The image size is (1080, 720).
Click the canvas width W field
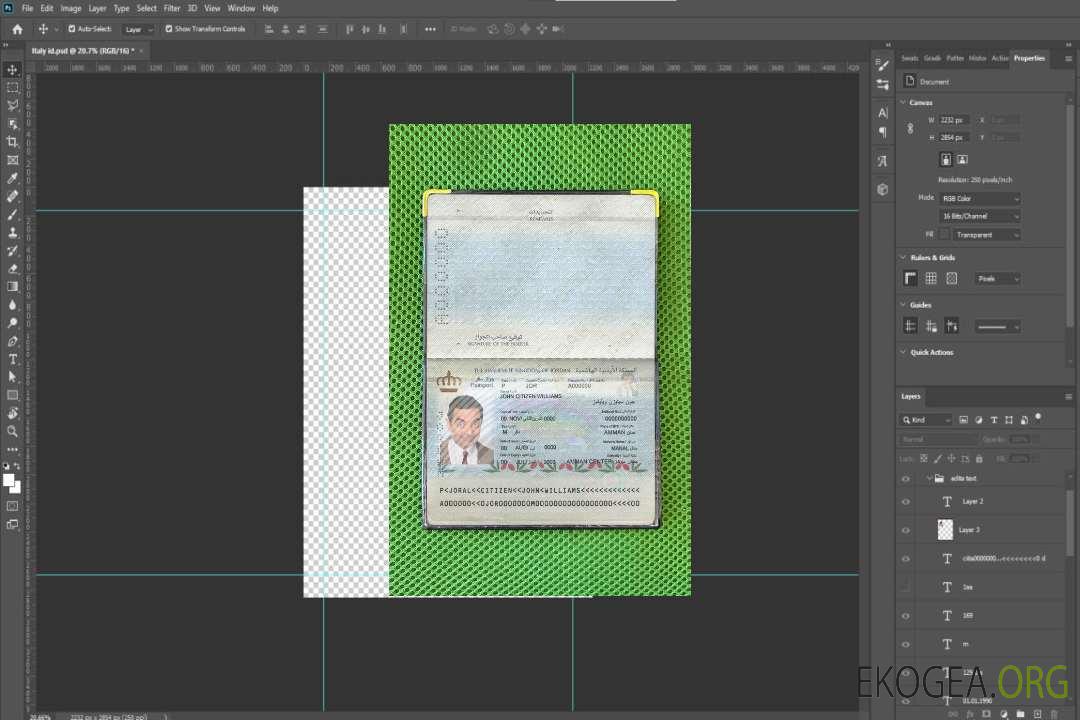[954, 120]
